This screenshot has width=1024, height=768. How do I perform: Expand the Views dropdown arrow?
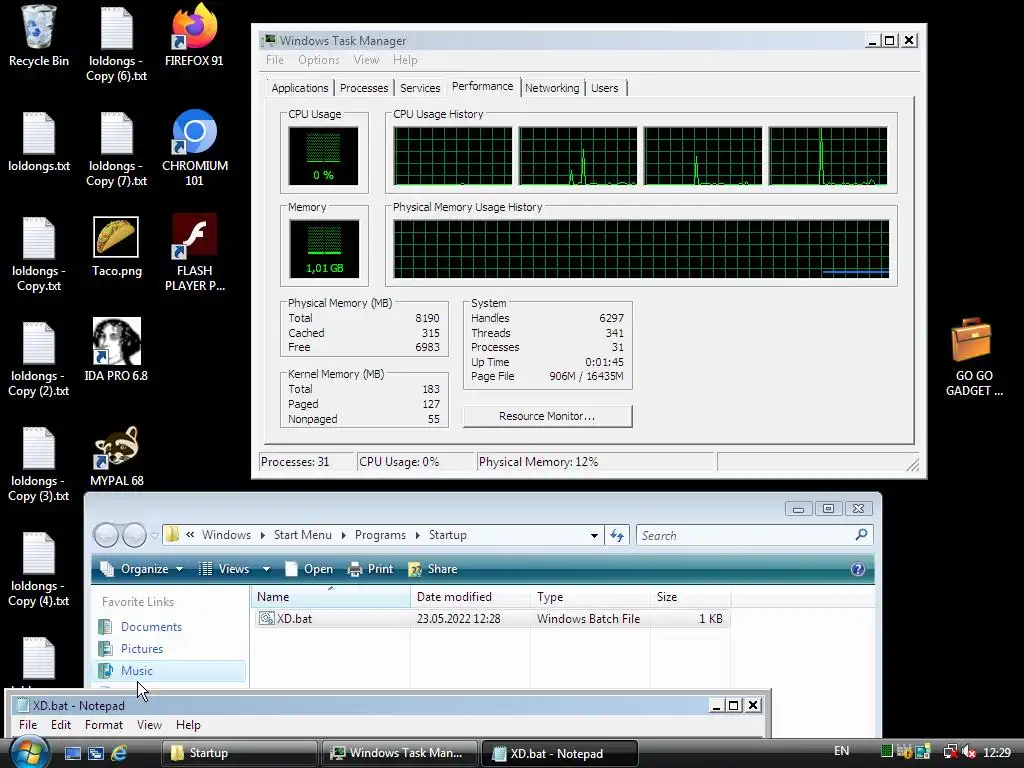266,569
